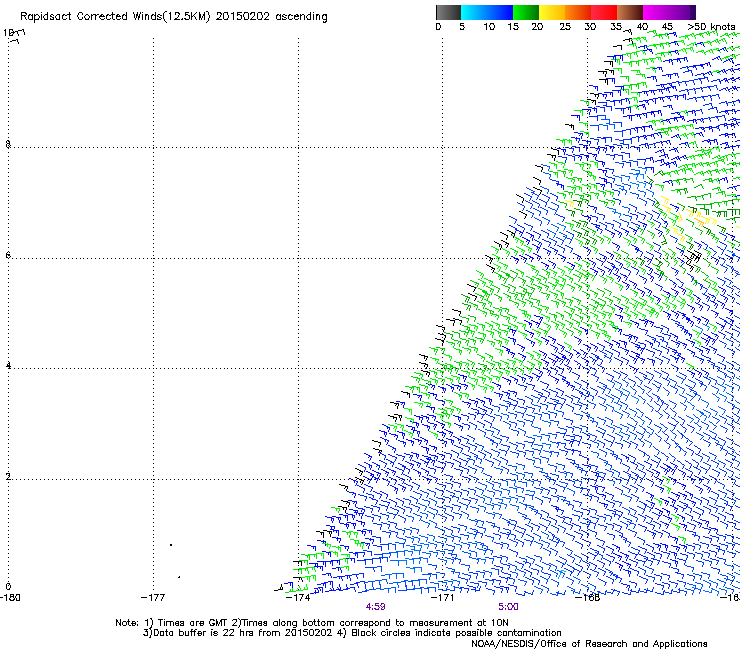This screenshot has height=650, width=740.
Task: Pick the gray 0-5 knots legend color
Action: pyautogui.click(x=448, y=12)
